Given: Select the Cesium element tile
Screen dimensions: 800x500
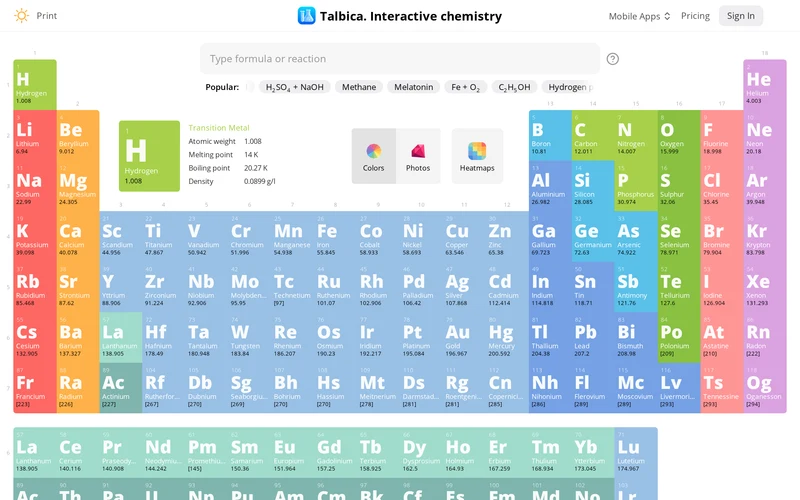Looking at the screenshot, I should tap(35, 337).
